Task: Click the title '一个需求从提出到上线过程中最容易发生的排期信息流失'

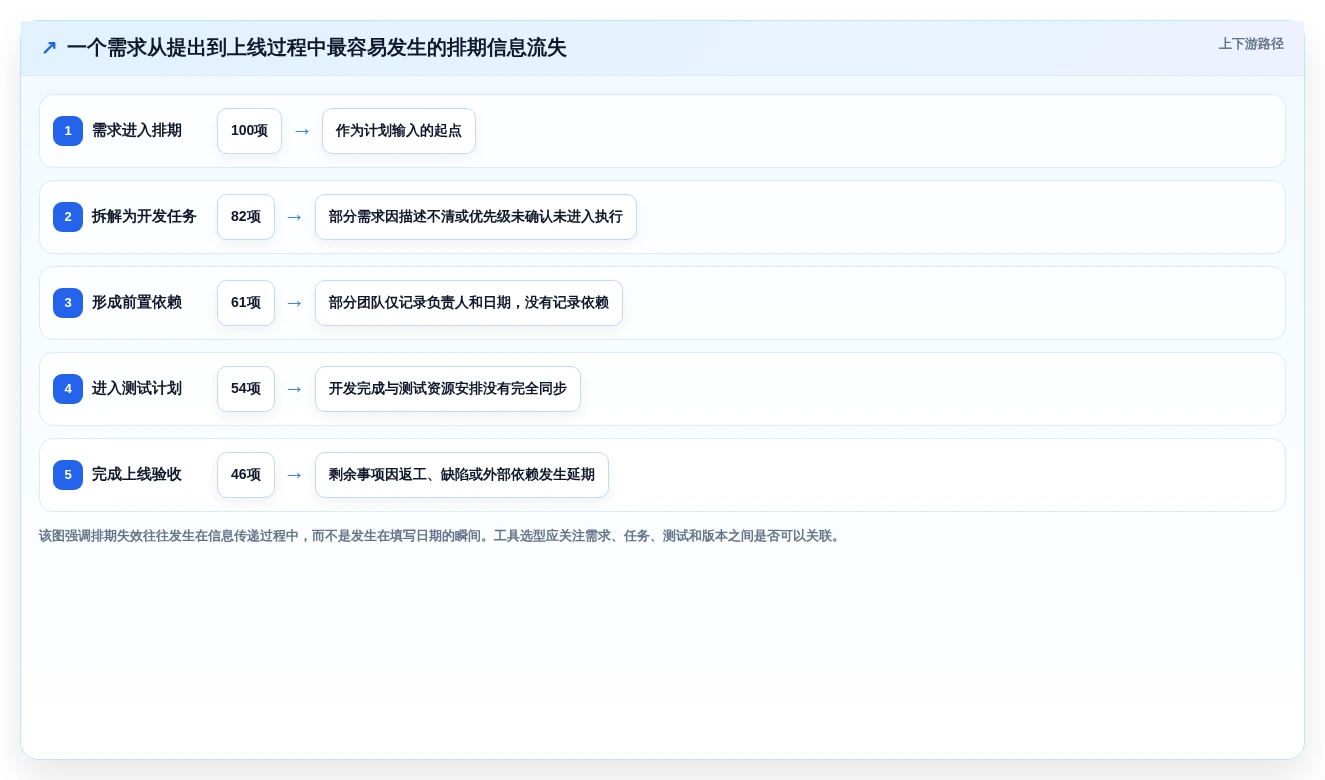Action: pos(316,48)
